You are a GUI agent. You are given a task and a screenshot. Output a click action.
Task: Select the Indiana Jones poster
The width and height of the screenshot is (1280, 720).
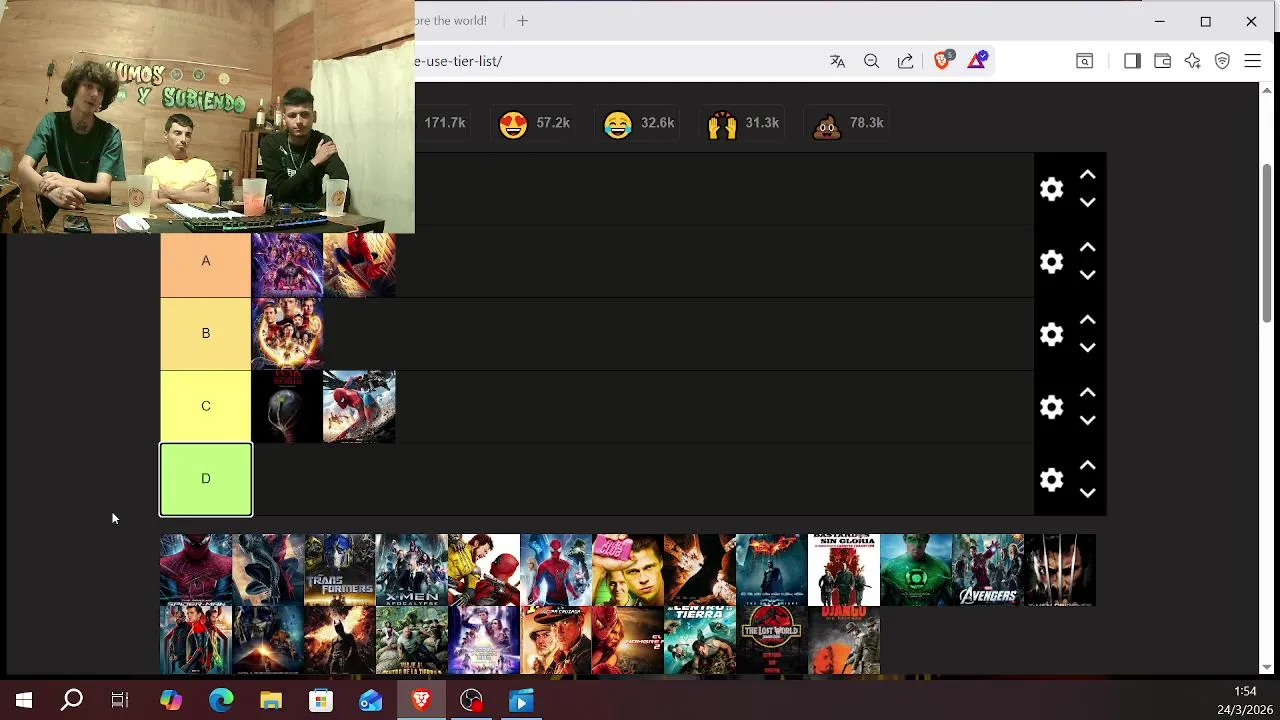(556, 640)
